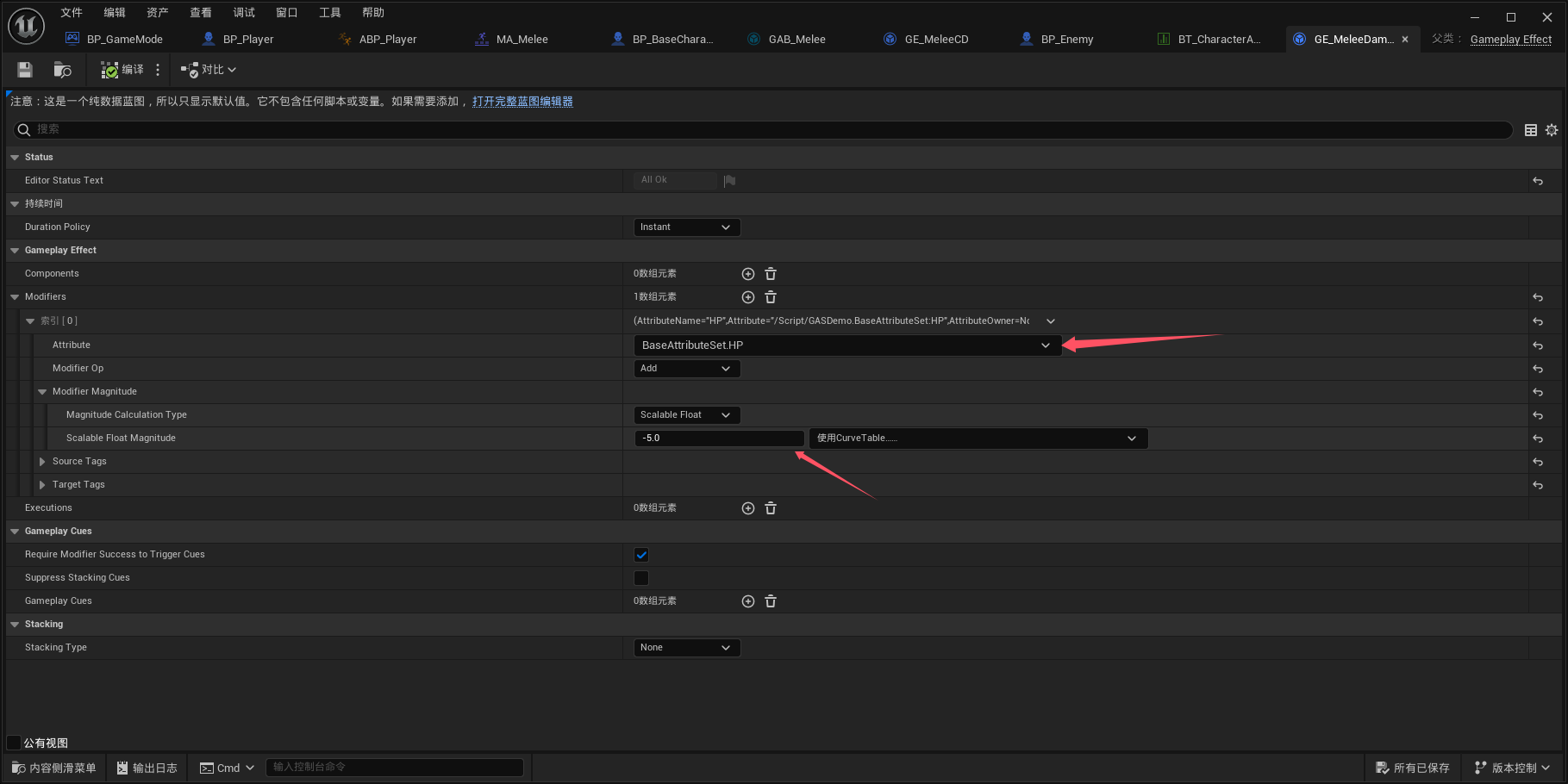Open details settings gear icon

coord(1552,130)
